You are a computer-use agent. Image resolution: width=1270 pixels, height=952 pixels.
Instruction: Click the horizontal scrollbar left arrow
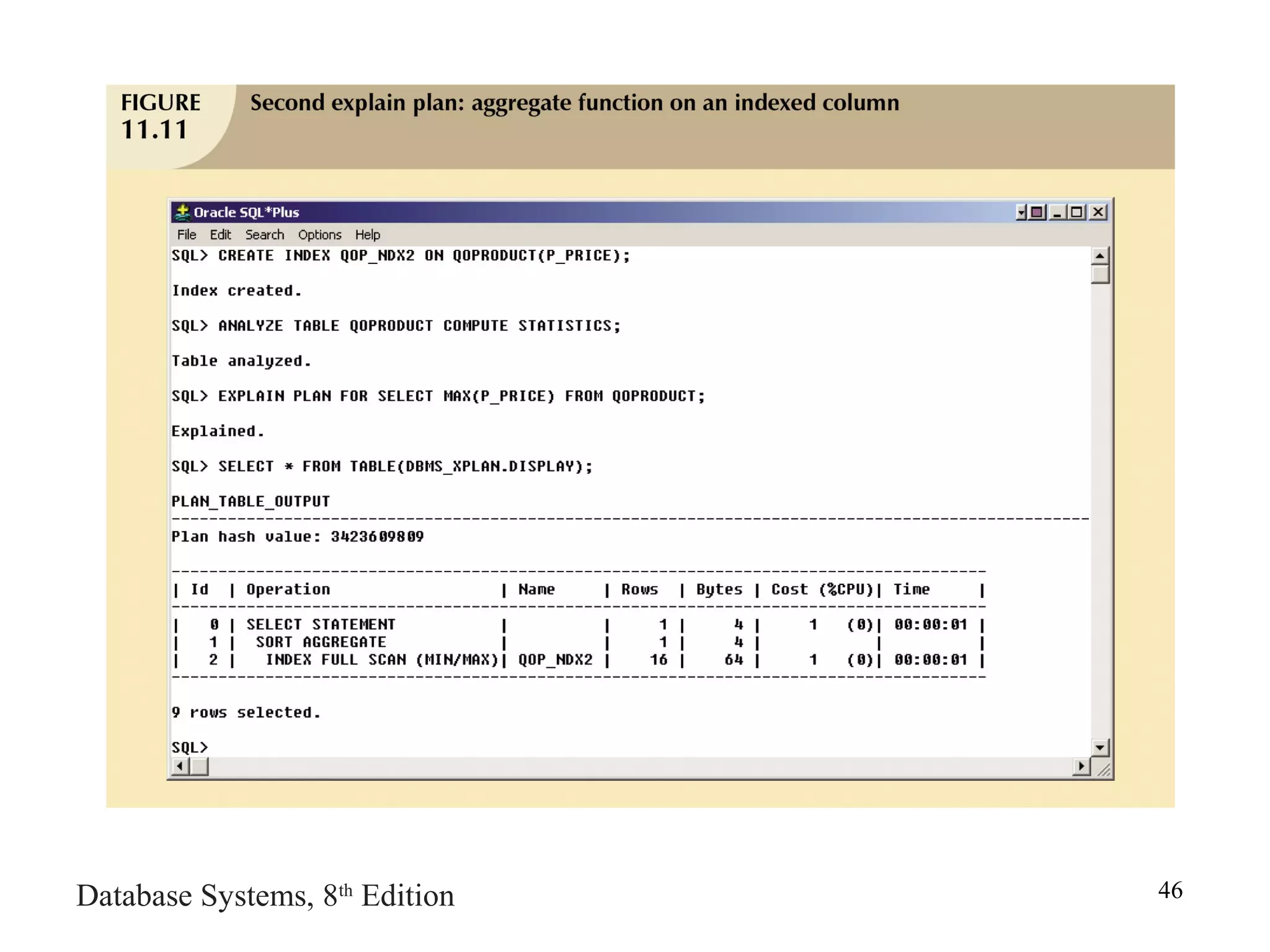pos(180,767)
